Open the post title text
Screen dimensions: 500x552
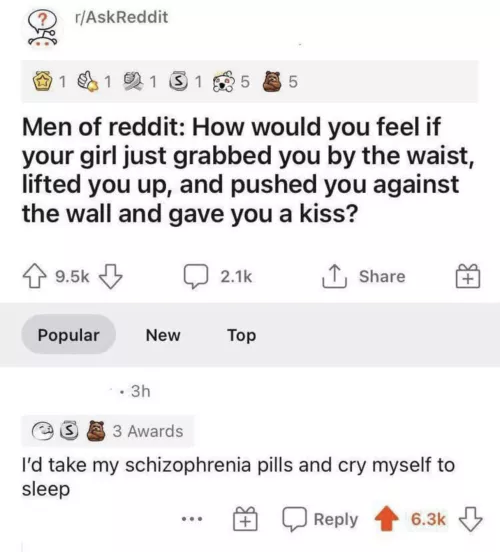pos(248,170)
